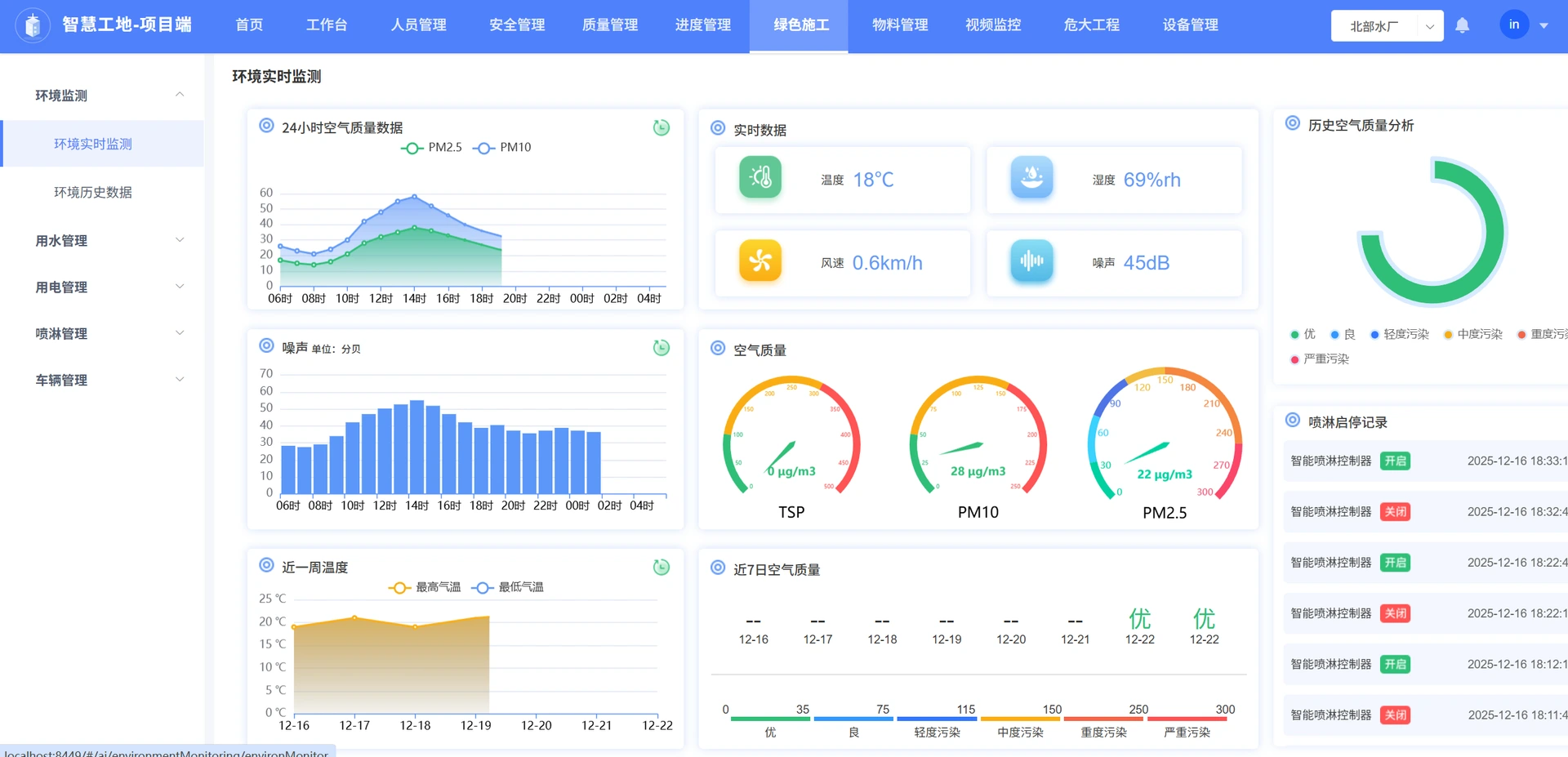Click the PM2.5 gauge dial
Viewport: 1568px width, 757px height.
1165,435
